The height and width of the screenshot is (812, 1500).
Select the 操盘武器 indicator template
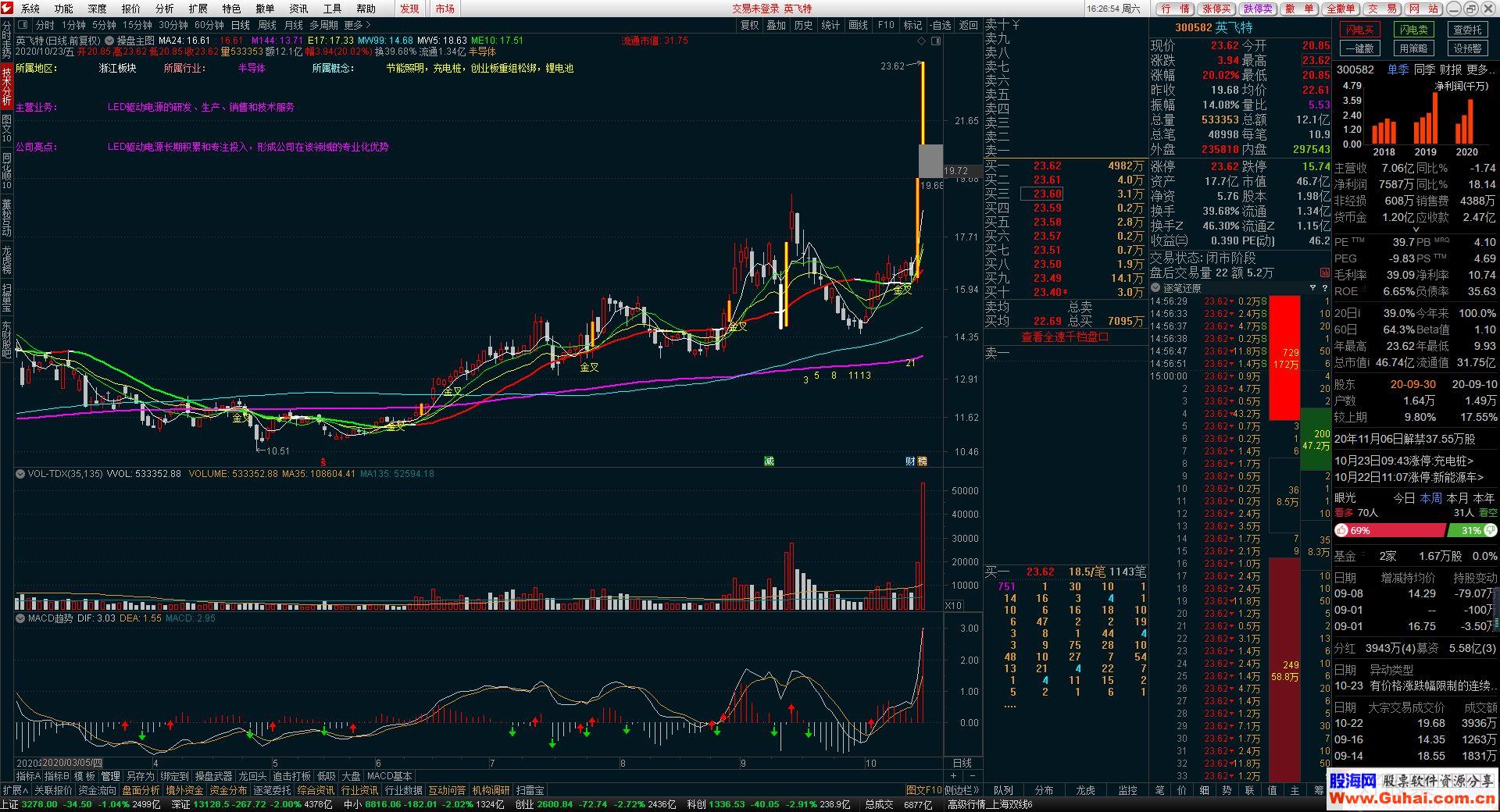pyautogui.click(x=213, y=776)
